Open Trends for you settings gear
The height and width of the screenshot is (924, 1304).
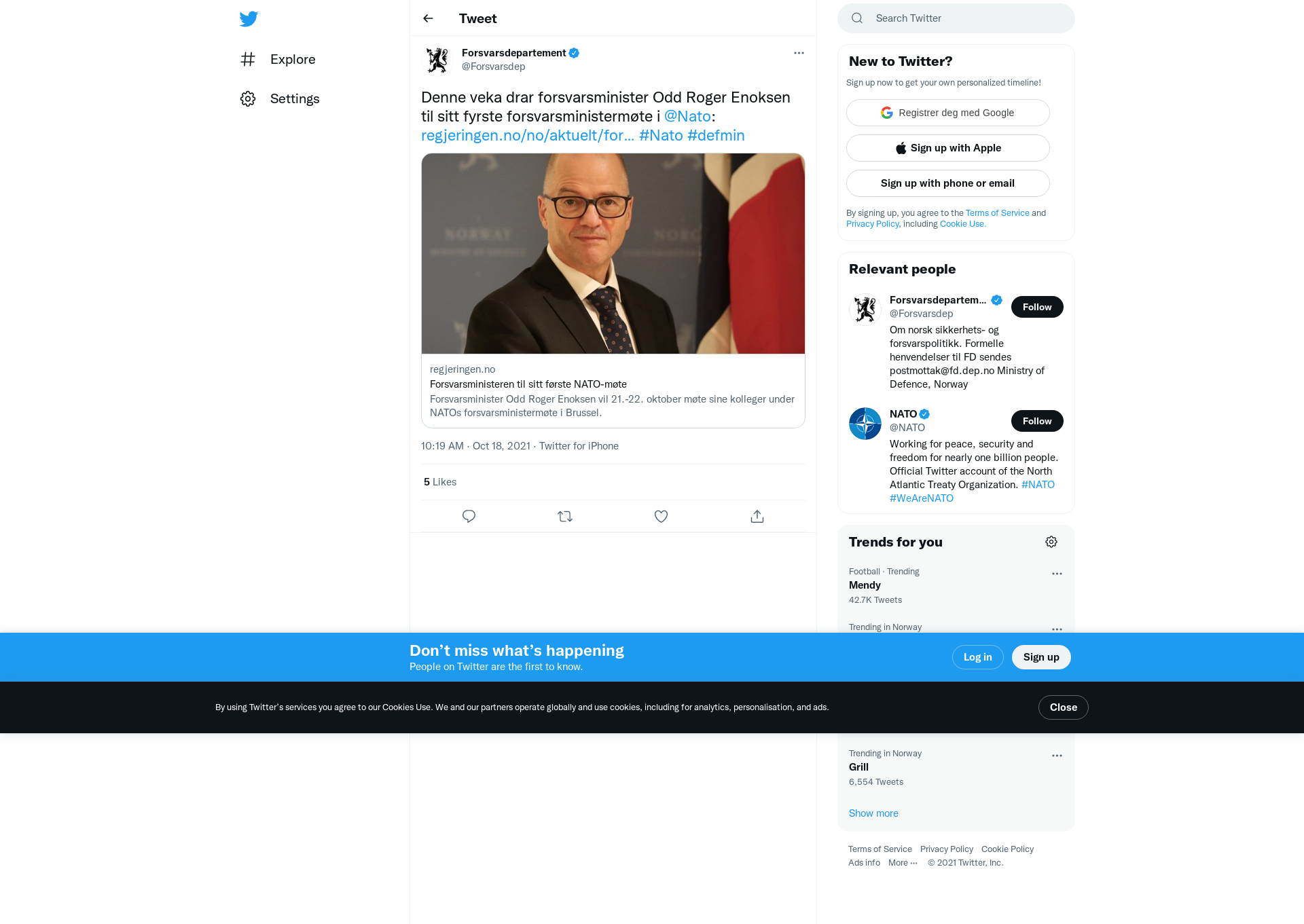tap(1051, 542)
